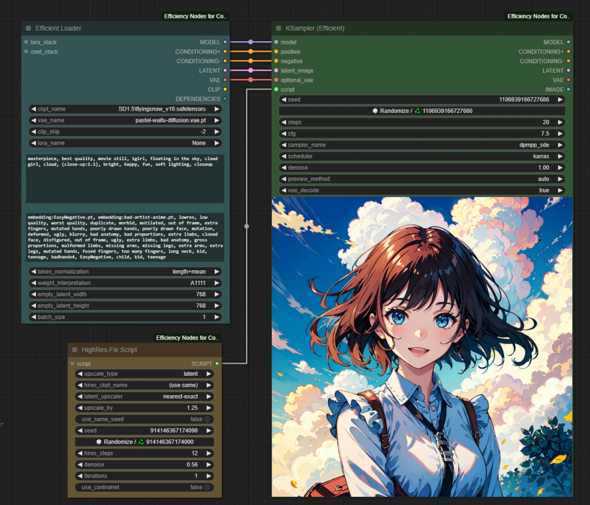Screen dimensions: 590x505
Task: Click Efficiency Nodes badge above HighRes-Fix Script
Action: (x=187, y=338)
